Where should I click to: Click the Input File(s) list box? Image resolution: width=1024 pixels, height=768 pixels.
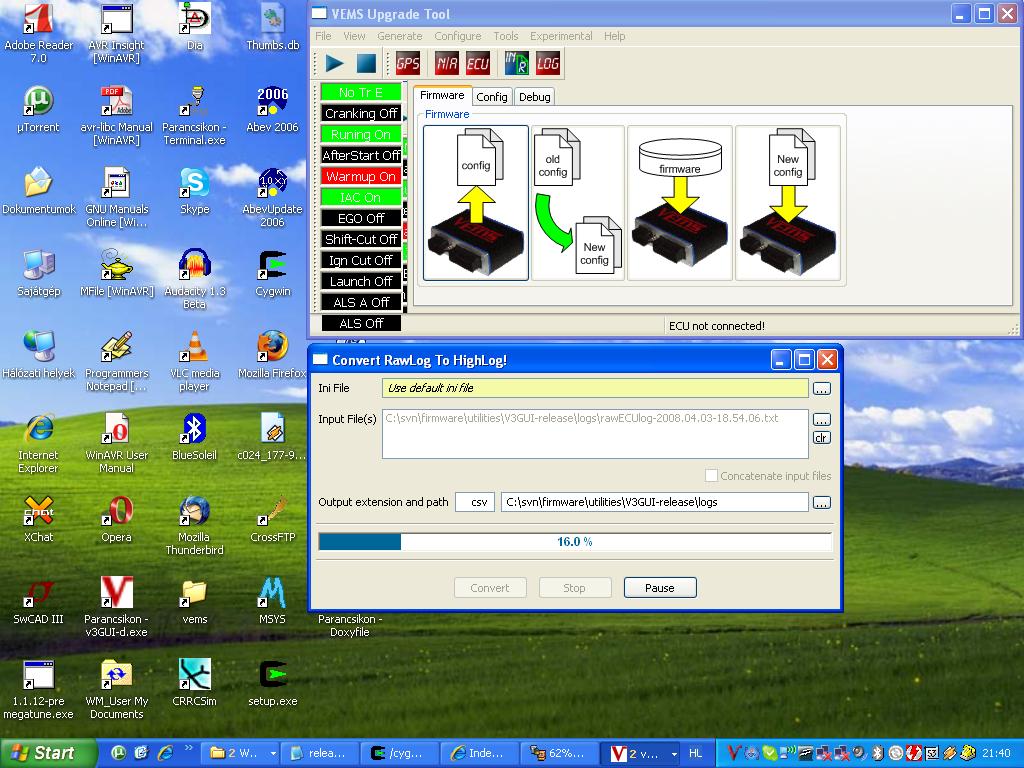595,434
